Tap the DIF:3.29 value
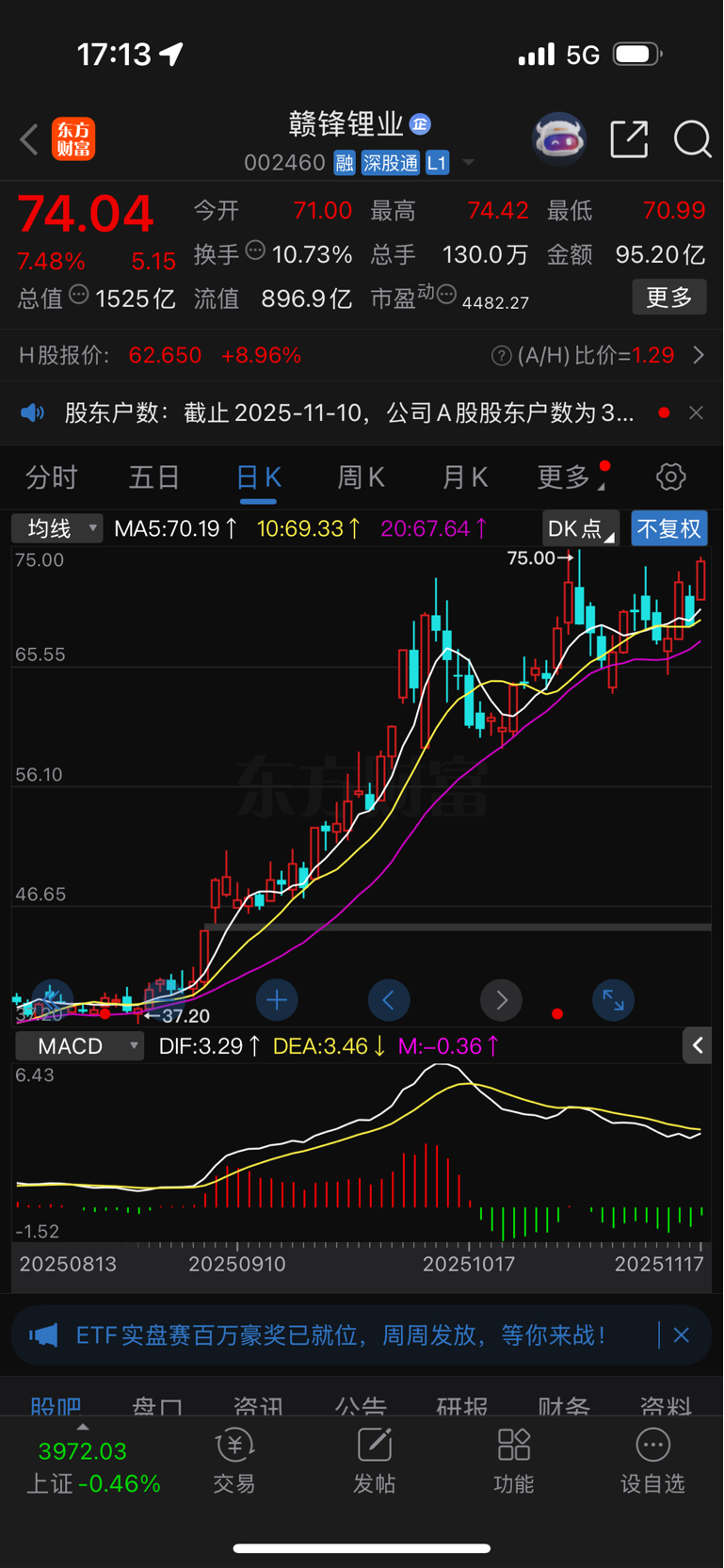The width and height of the screenshot is (724, 1568). pyautogui.click(x=210, y=1046)
